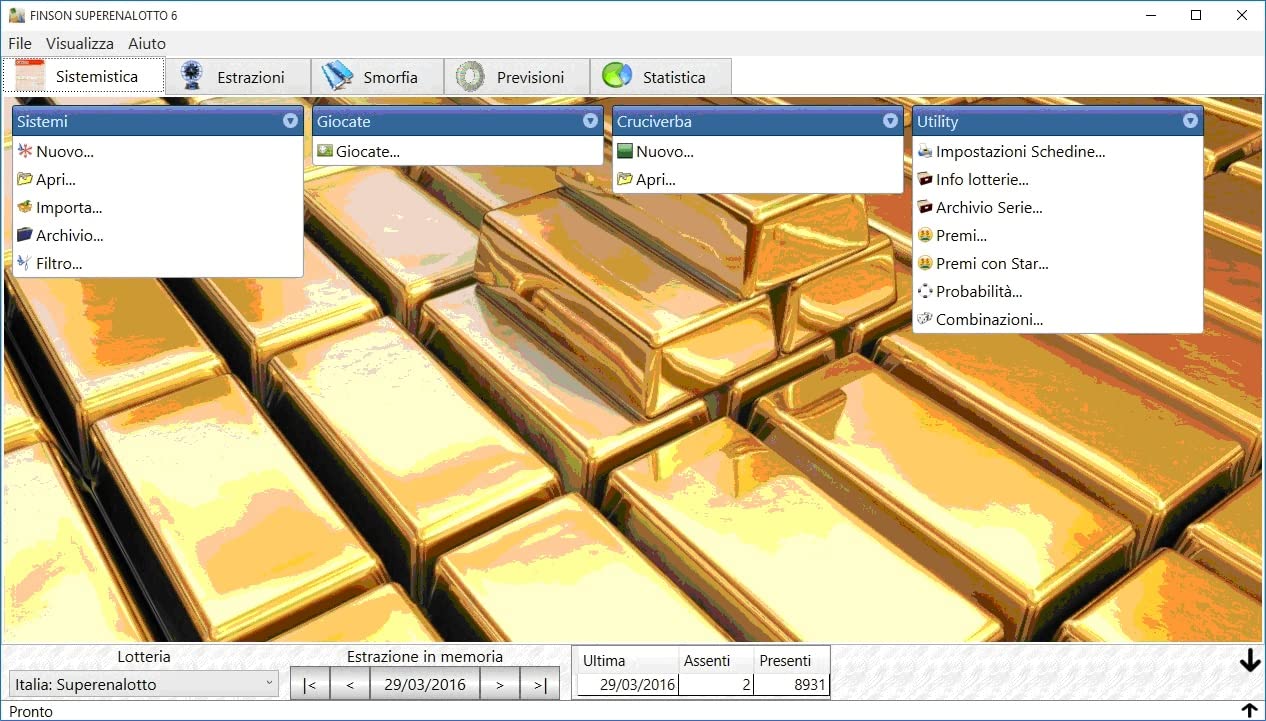This screenshot has width=1266, height=721.
Task: Switch to the Statistica tab
Action: (x=660, y=77)
